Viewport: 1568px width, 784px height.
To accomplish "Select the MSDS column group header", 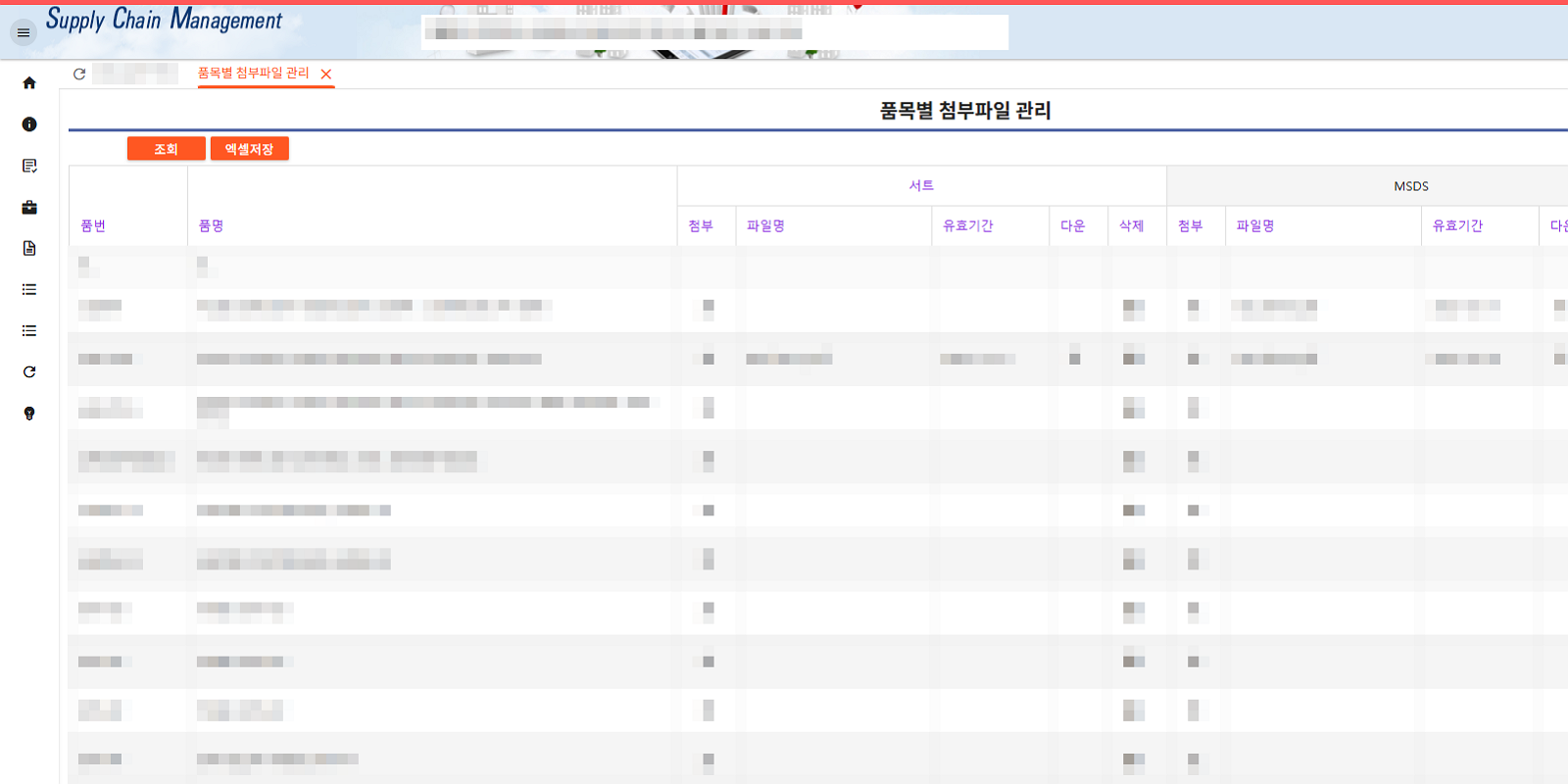I will pos(1410,186).
